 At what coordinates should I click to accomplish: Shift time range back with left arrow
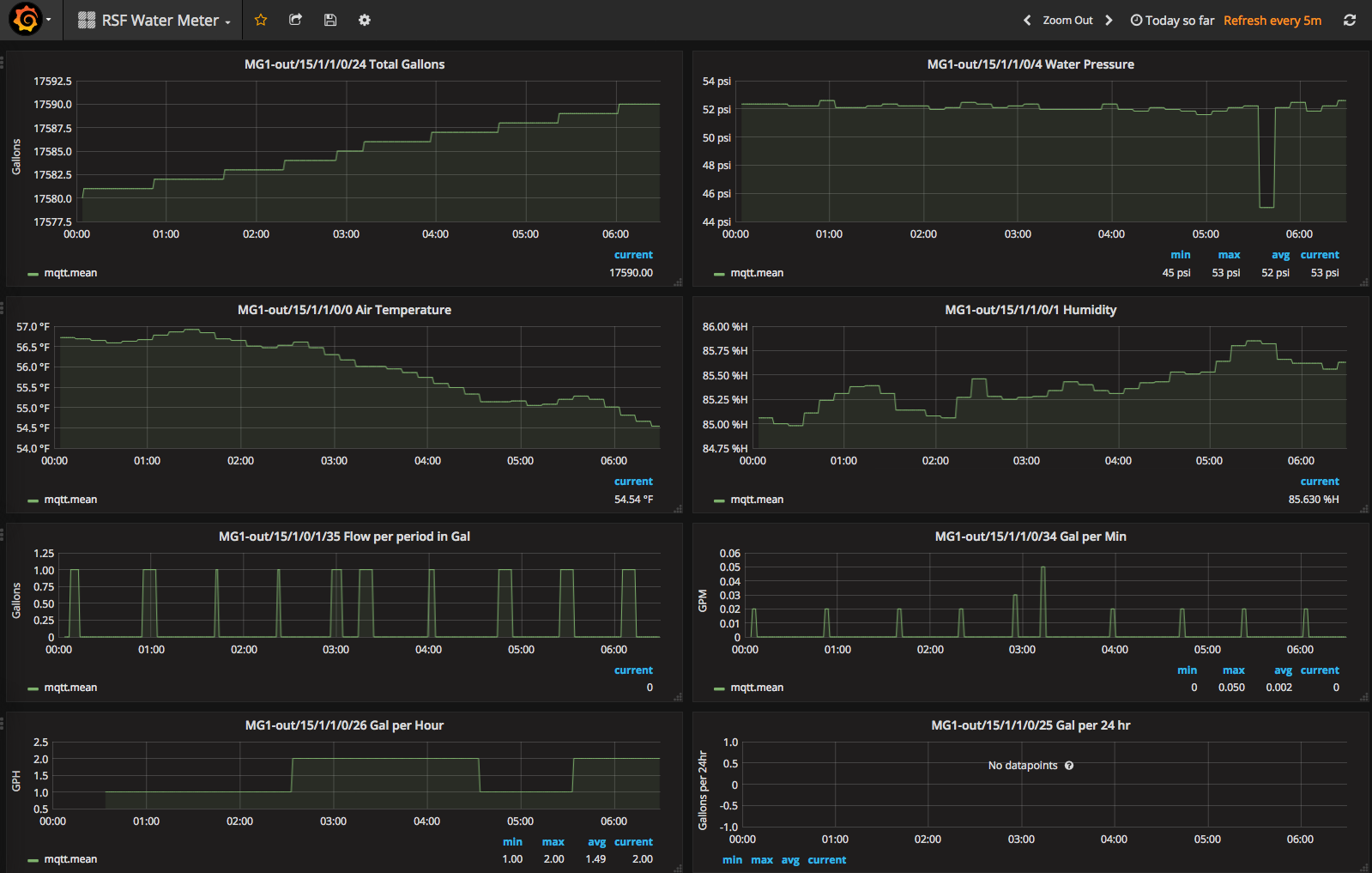[1026, 20]
